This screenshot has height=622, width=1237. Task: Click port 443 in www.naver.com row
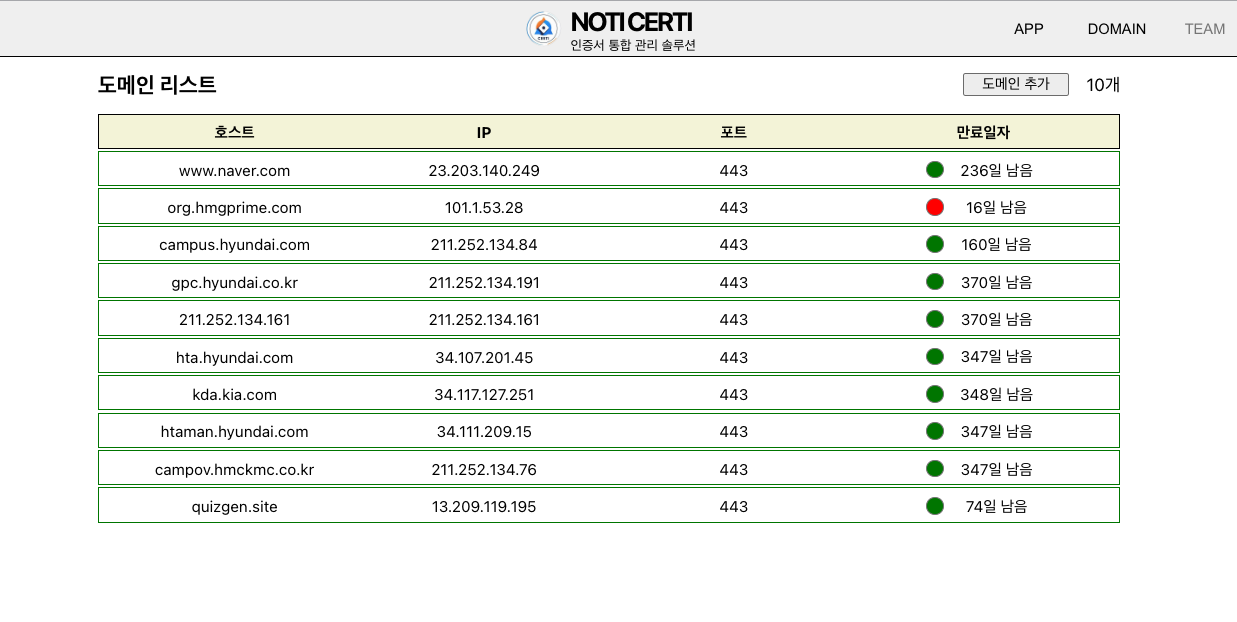coord(733,171)
